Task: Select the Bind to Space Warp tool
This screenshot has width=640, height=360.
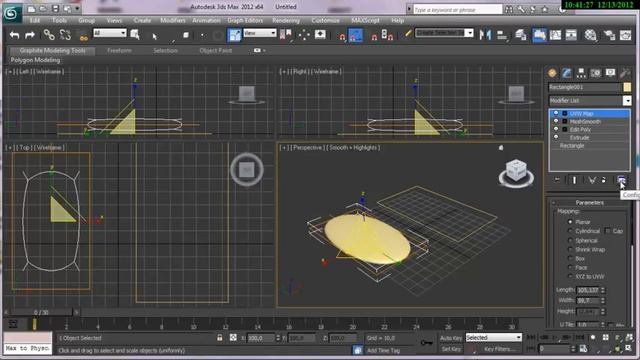Action: (x=83, y=36)
